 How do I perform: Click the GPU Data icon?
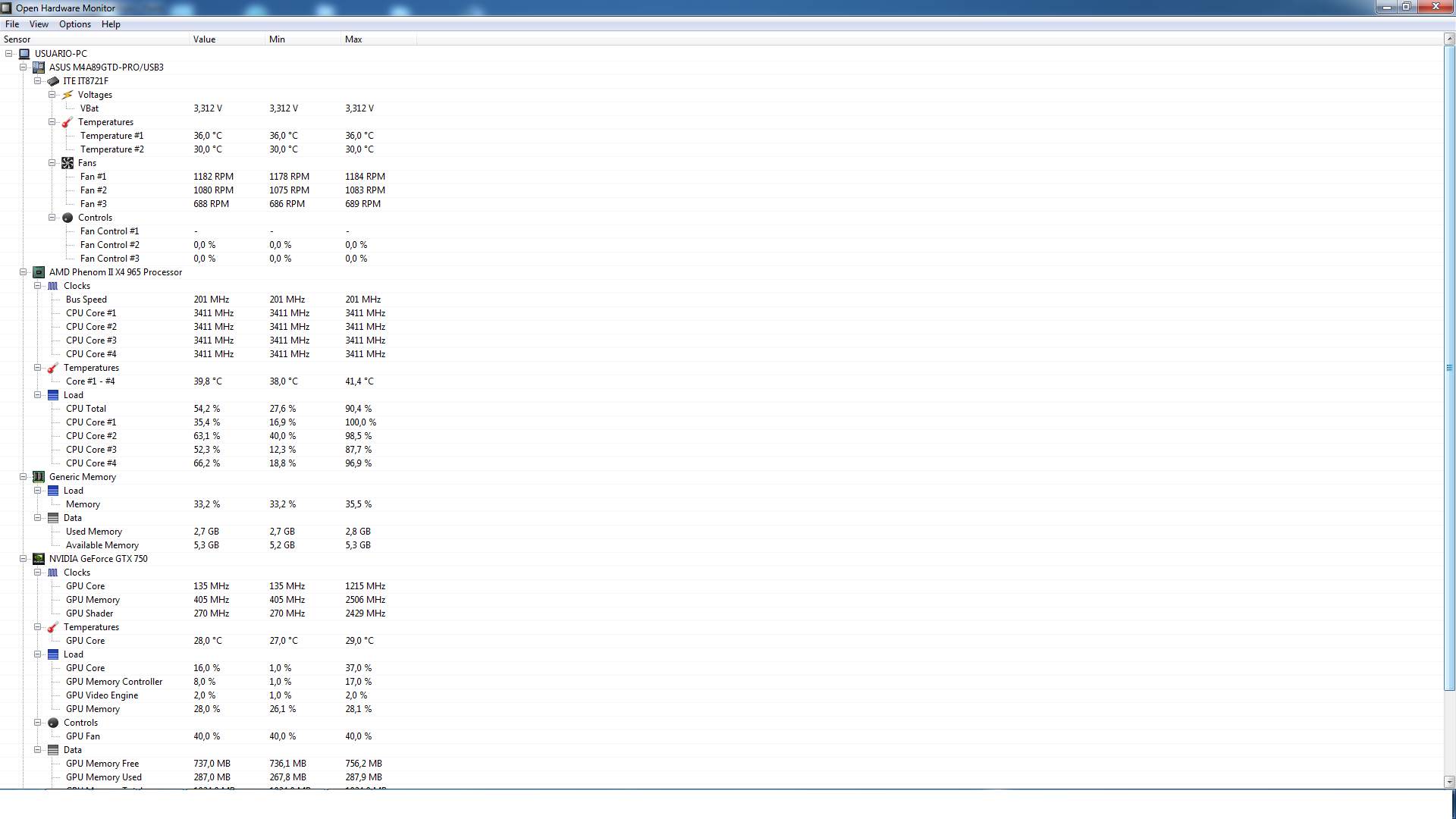(x=53, y=750)
